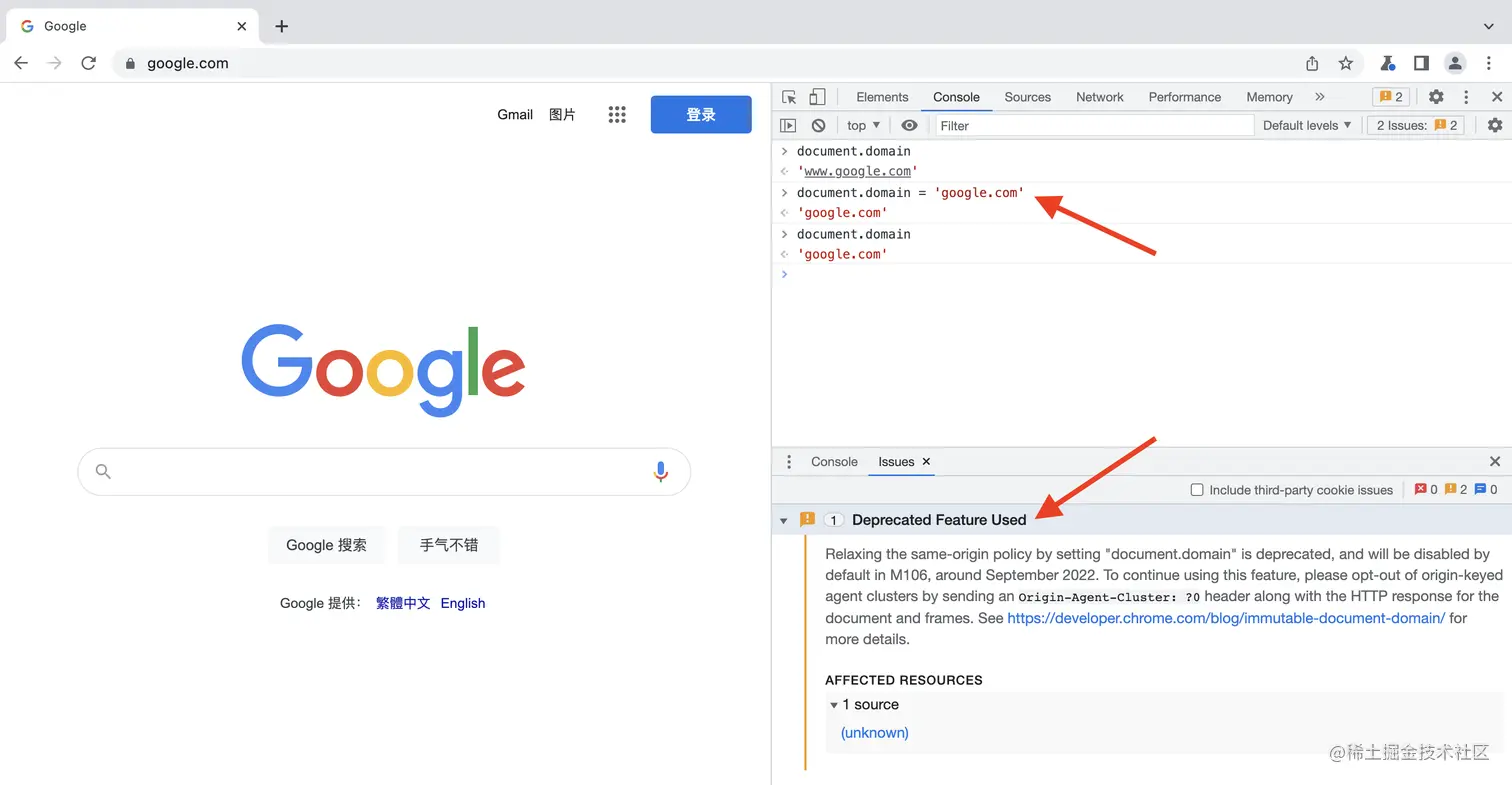The image size is (1512, 785).
Task: Click the 2 Issues button in console toolbar
Action: coord(1416,125)
